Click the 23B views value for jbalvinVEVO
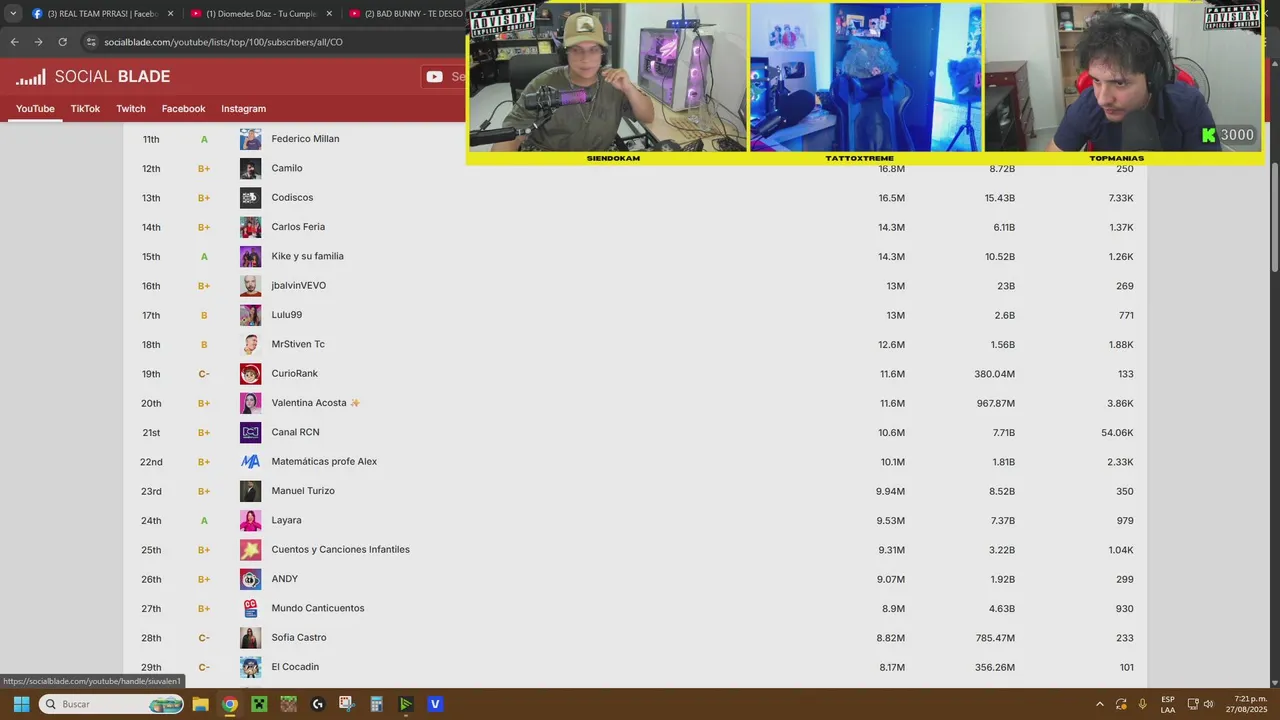 1005,286
